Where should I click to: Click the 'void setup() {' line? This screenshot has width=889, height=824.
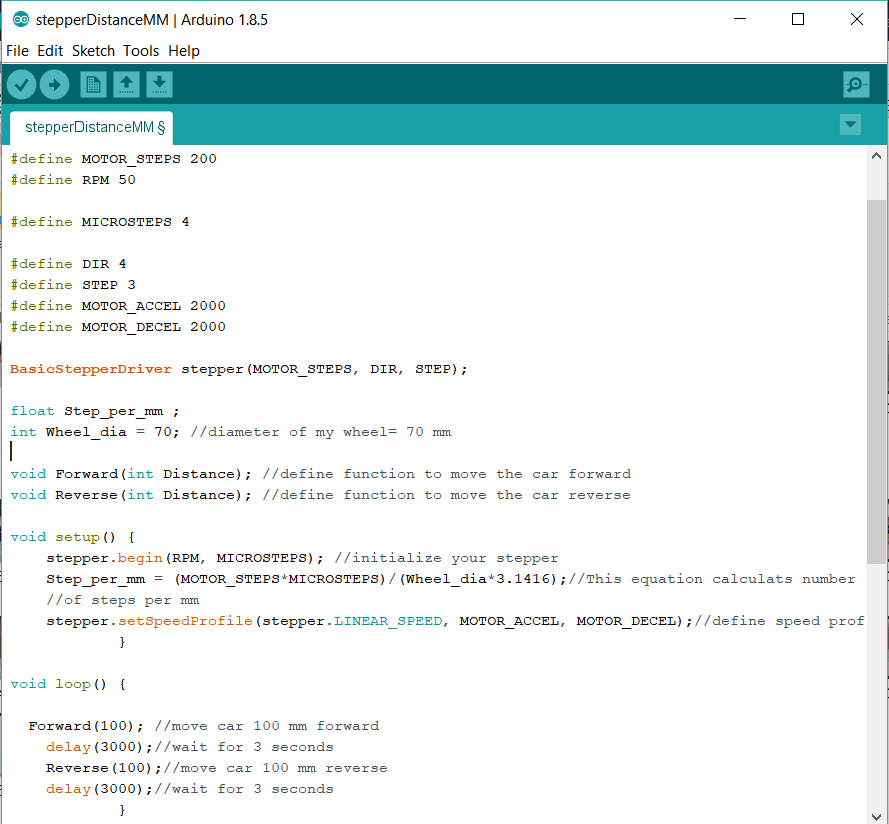(x=73, y=537)
